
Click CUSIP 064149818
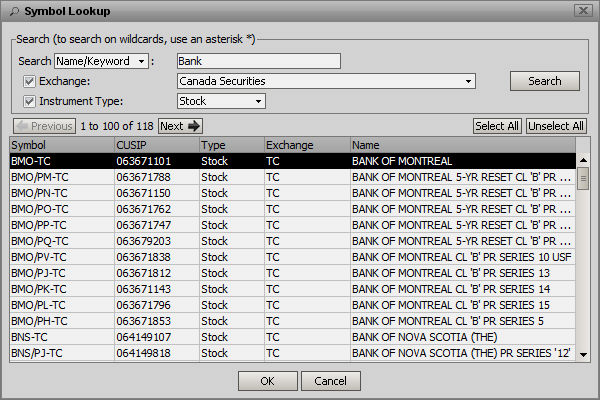point(143,353)
